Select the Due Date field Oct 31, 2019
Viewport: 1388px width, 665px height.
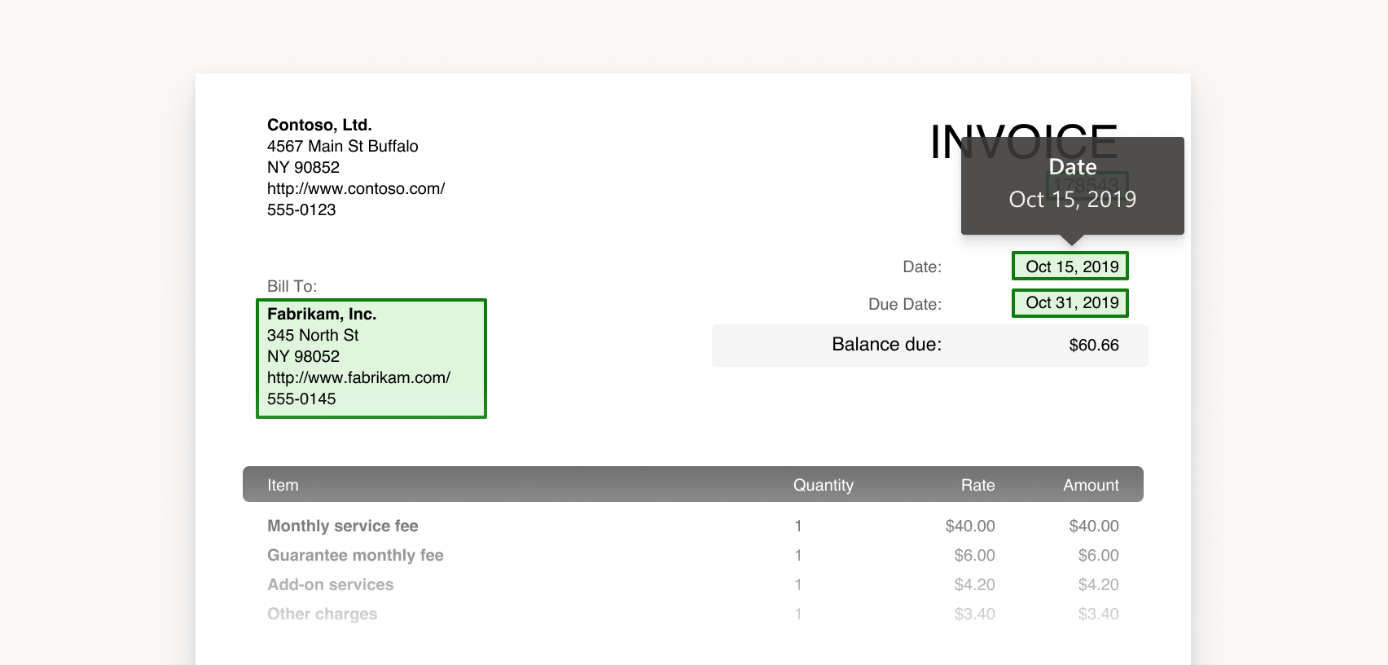tap(1069, 303)
